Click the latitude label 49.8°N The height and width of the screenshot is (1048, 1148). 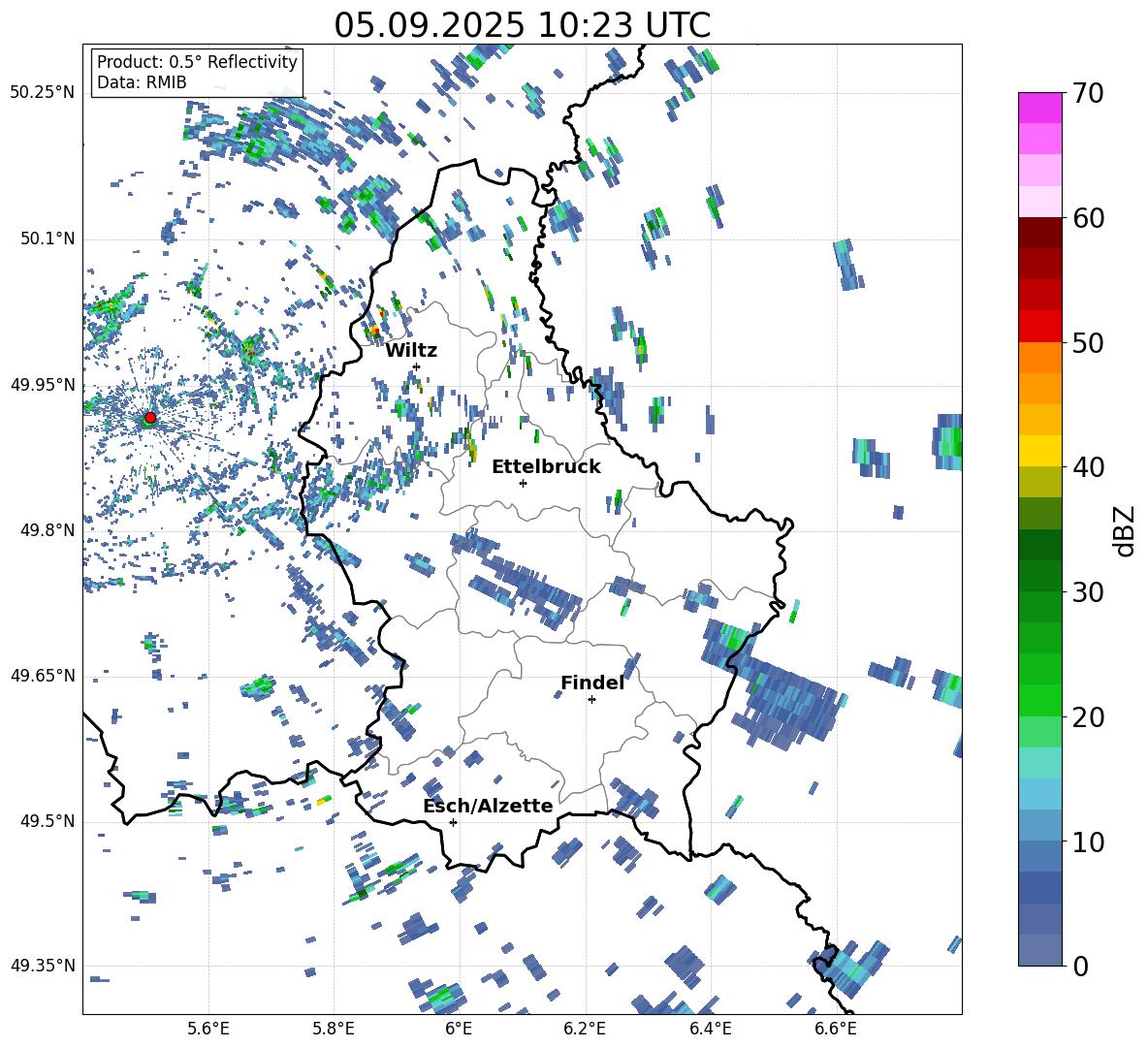pyautogui.click(x=47, y=530)
